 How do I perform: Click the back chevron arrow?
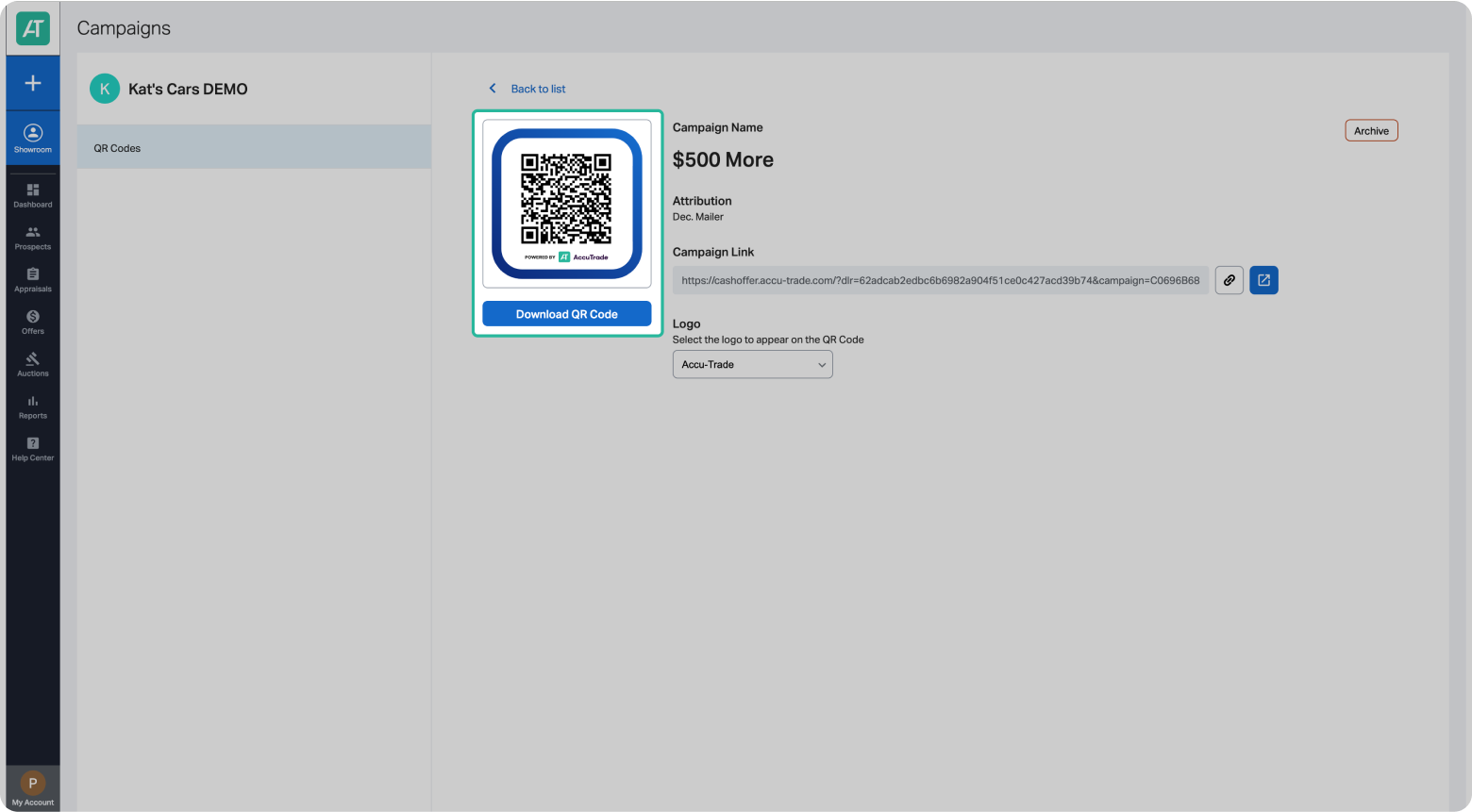(493, 89)
